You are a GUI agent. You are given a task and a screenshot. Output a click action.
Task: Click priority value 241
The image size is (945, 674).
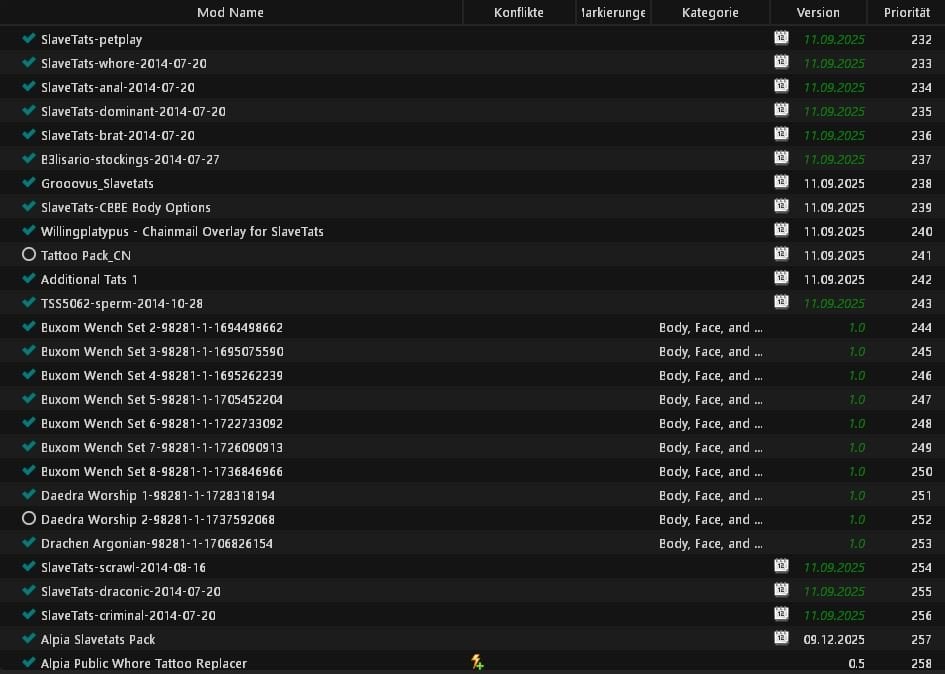click(x=921, y=256)
